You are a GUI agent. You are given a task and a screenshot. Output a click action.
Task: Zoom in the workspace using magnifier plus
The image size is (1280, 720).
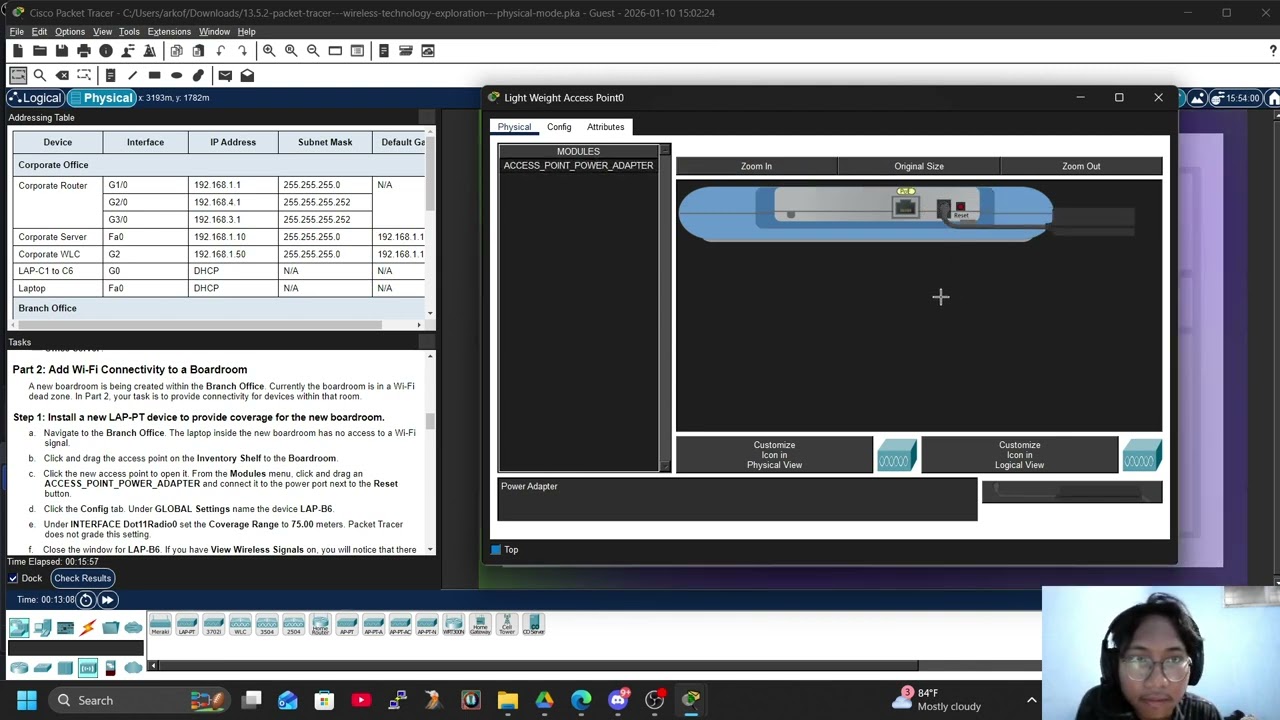(269, 51)
